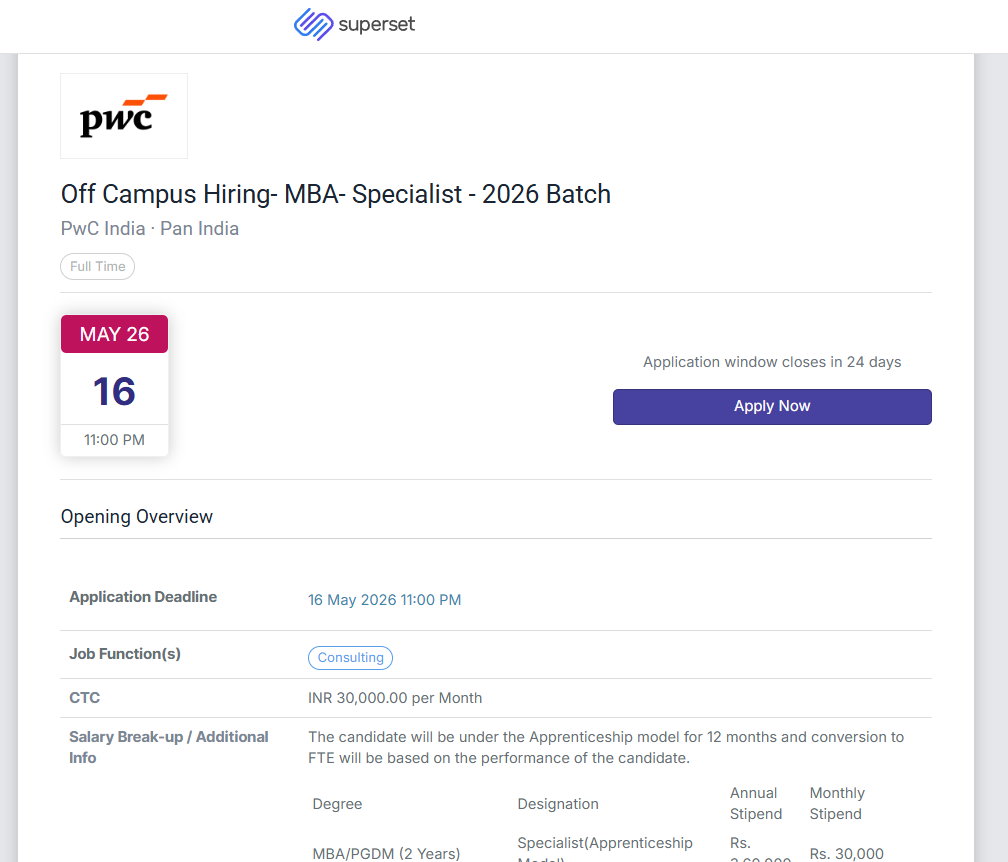This screenshot has width=1008, height=862.
Task: Click the 11:00 PM calendar time
Action: click(x=114, y=440)
